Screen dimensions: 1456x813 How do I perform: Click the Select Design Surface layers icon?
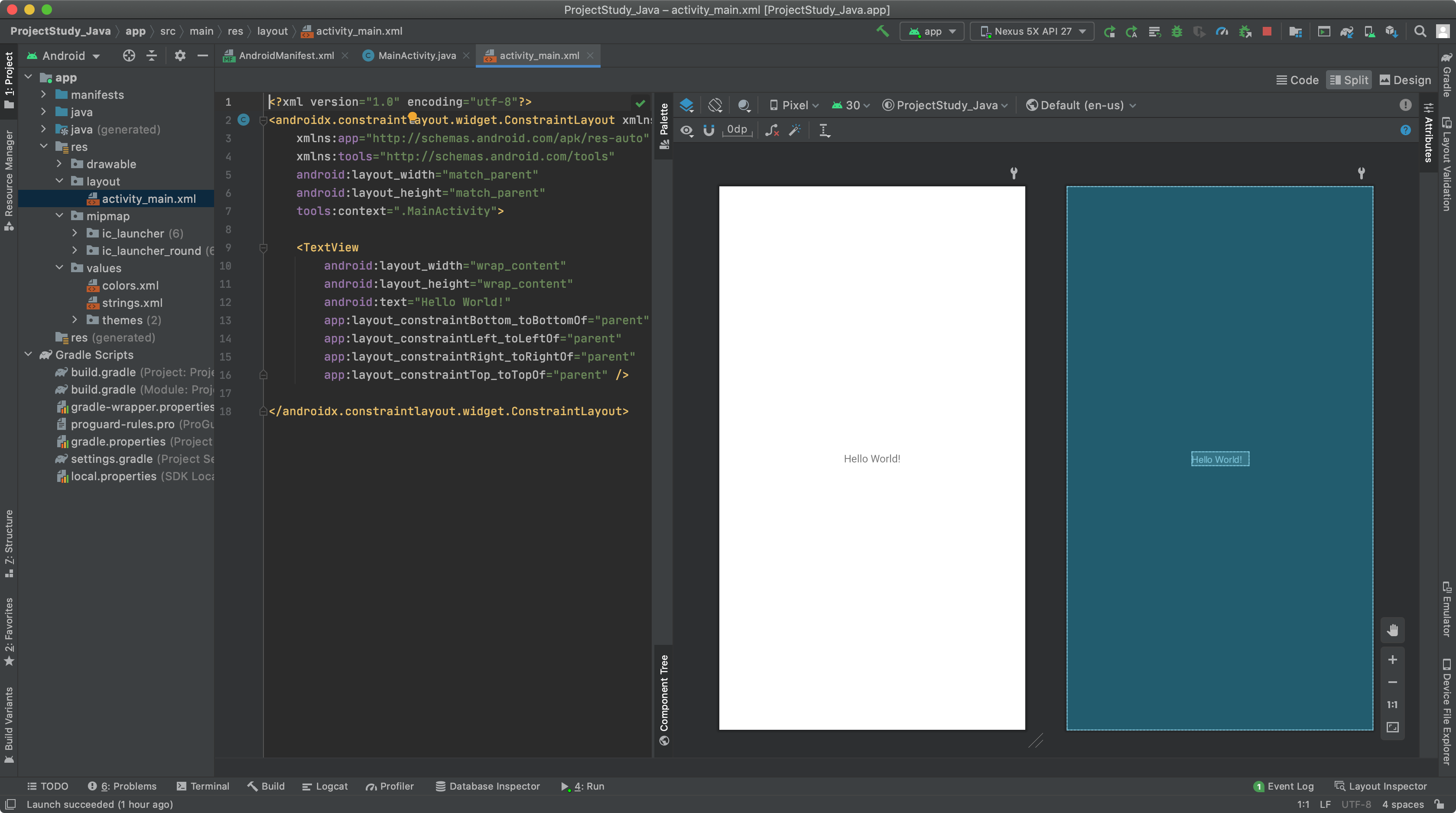[x=687, y=105]
